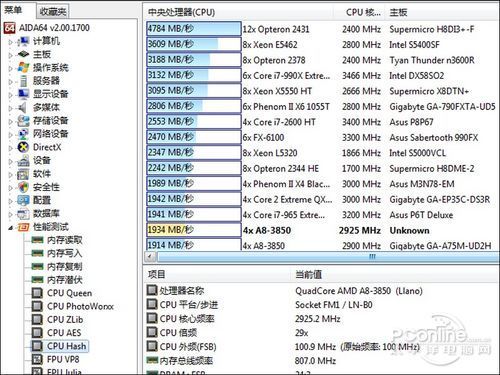Click the Gigabyte GA-A75M-UD2H cell

[x=440, y=246]
